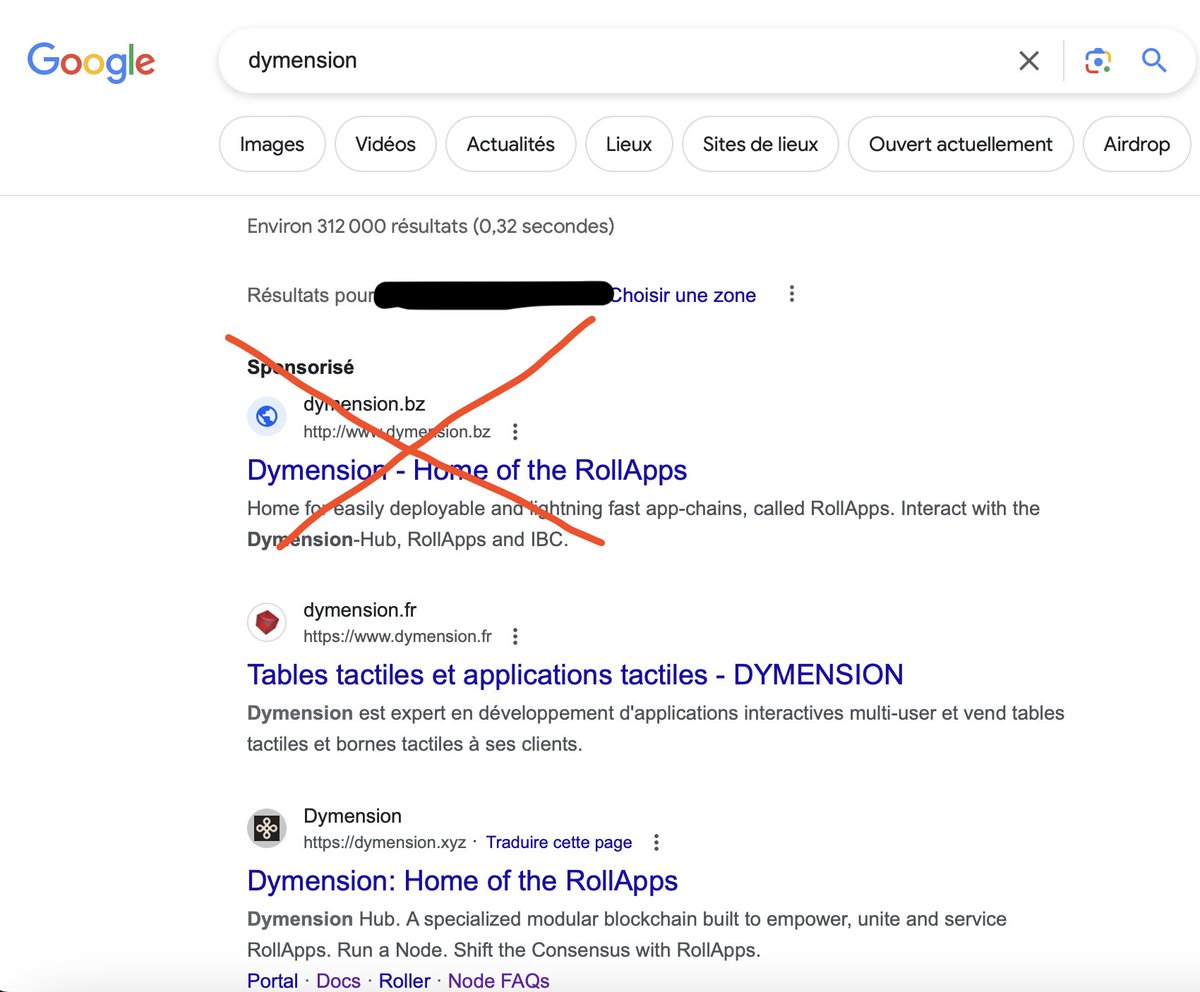This screenshot has height=992, width=1200.
Task: Click the https://dymension.xyz URL text
Action: [x=385, y=842]
